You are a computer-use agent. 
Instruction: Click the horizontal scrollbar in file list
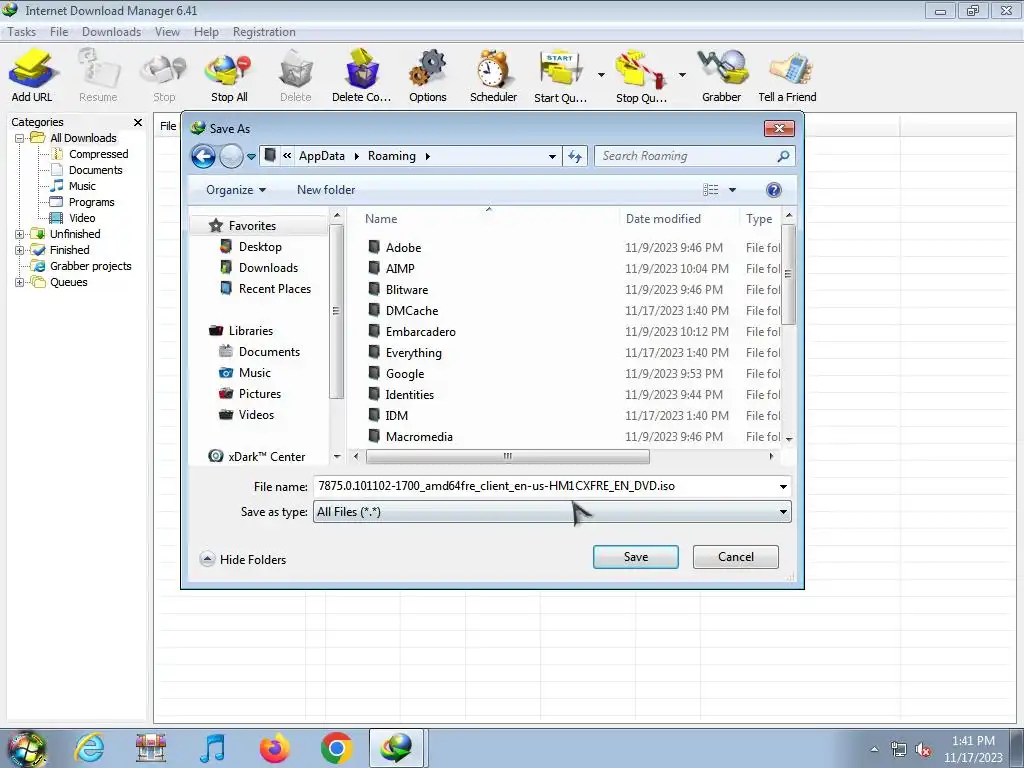507,456
